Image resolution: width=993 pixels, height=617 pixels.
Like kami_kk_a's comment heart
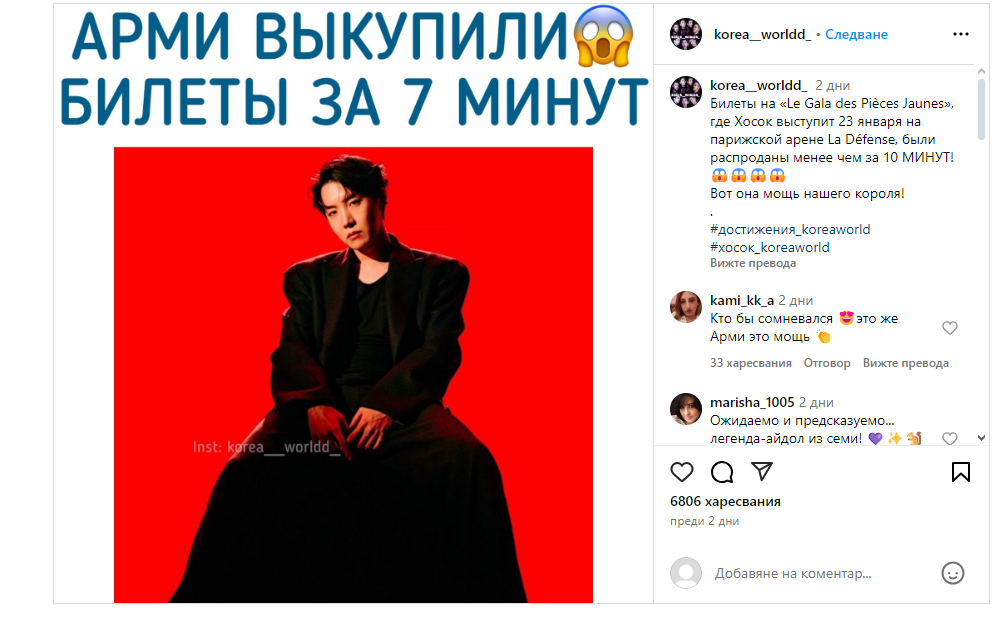click(x=949, y=328)
